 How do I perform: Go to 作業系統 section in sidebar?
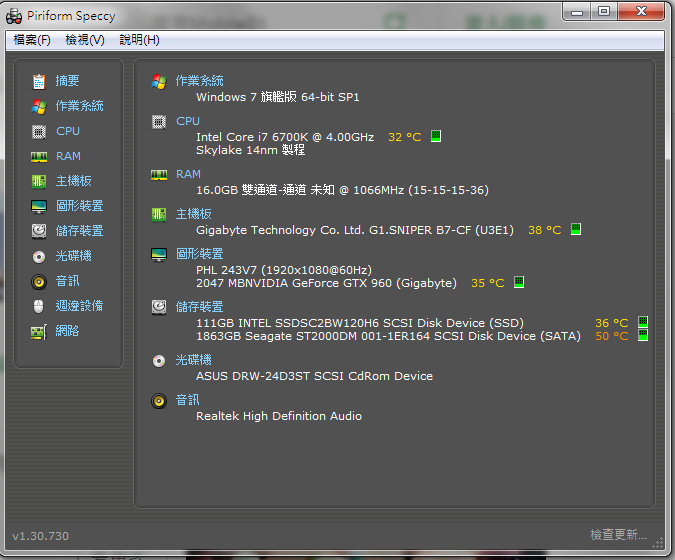[80, 106]
